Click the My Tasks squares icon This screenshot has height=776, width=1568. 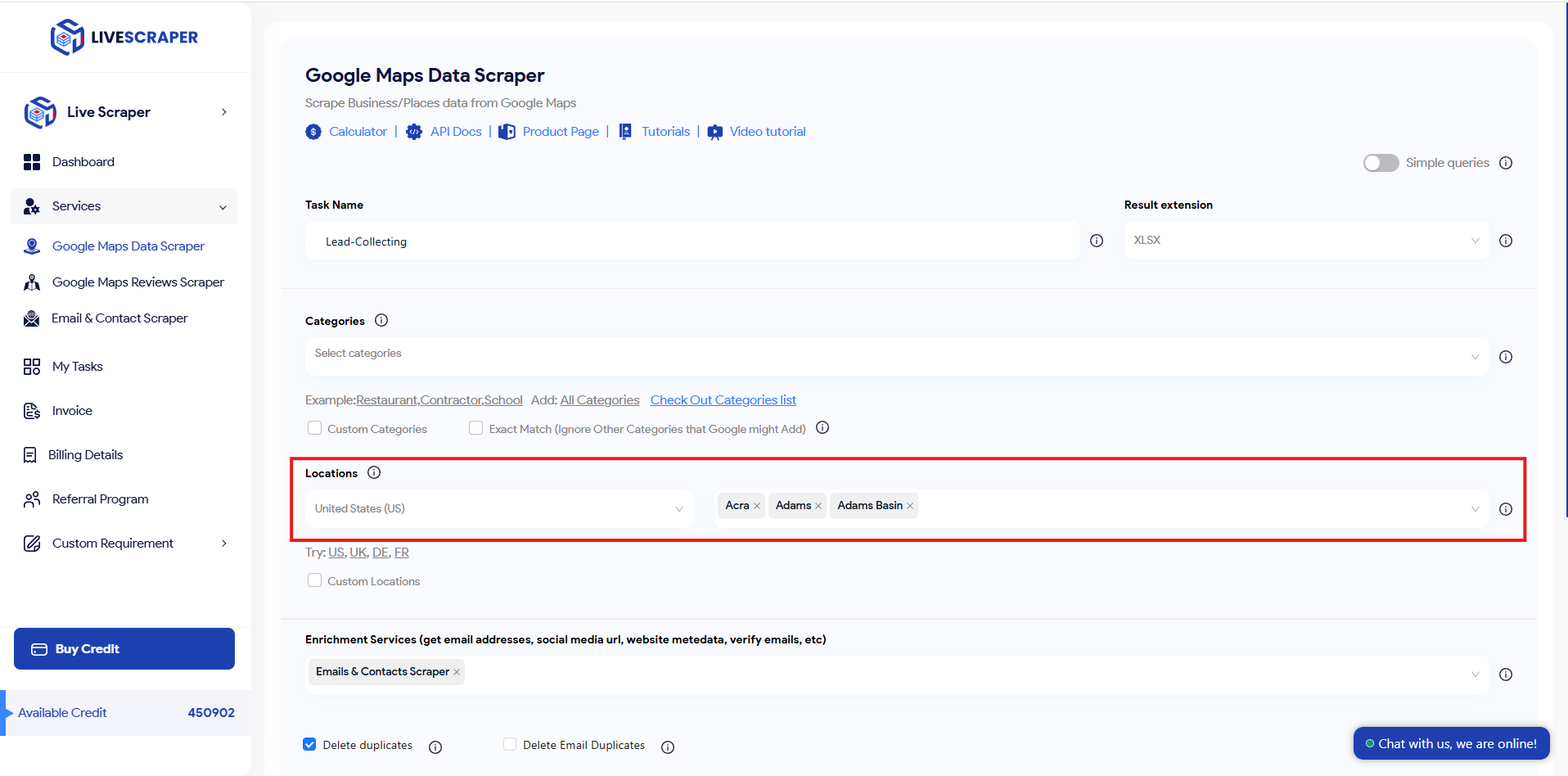point(32,367)
